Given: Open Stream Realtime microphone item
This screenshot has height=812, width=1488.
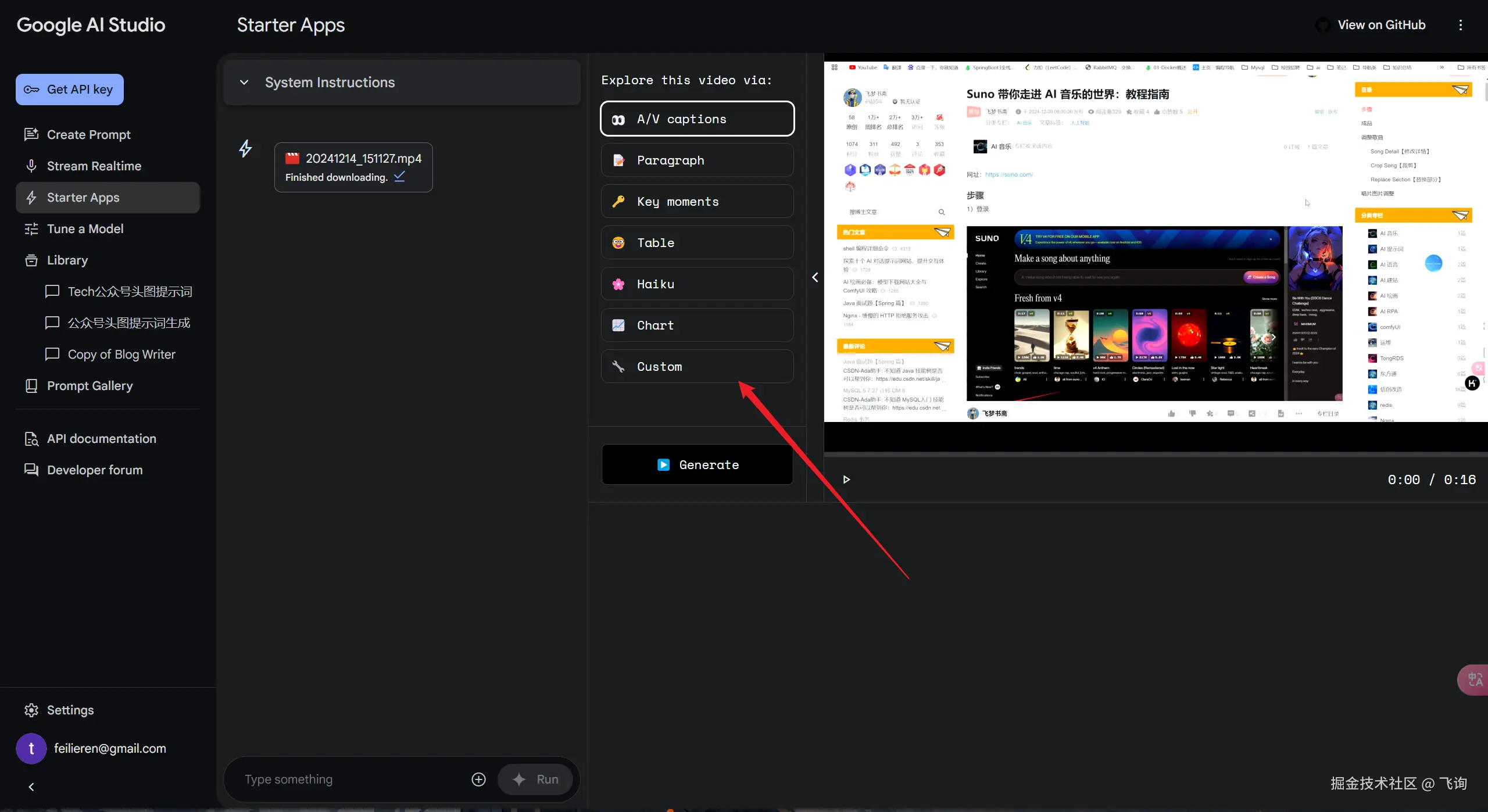Looking at the screenshot, I should (94, 166).
